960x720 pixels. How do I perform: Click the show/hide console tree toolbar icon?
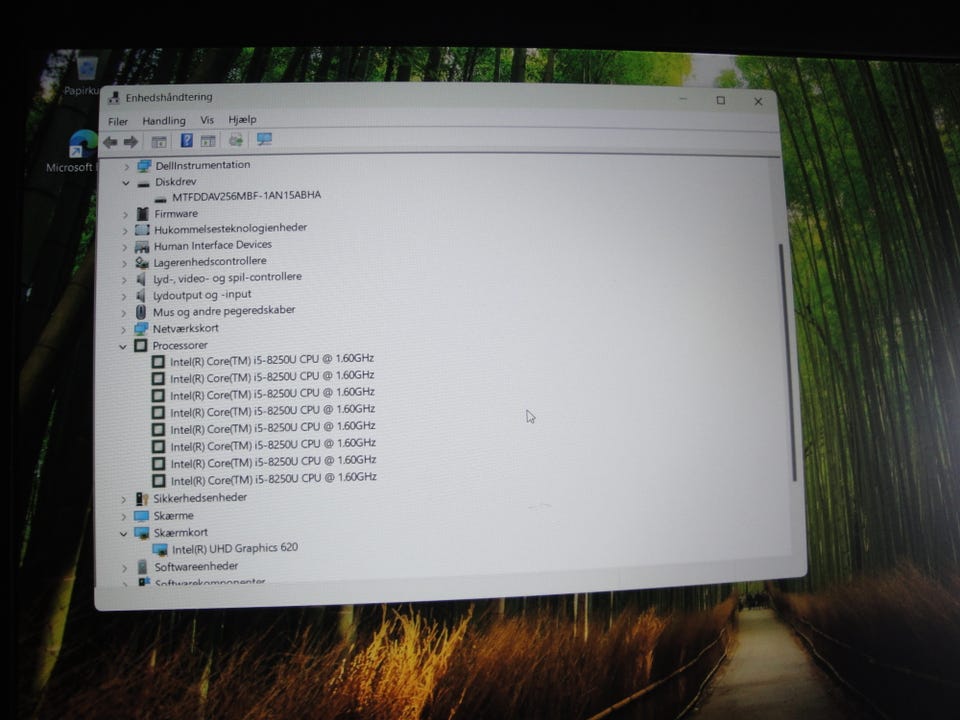(x=159, y=142)
